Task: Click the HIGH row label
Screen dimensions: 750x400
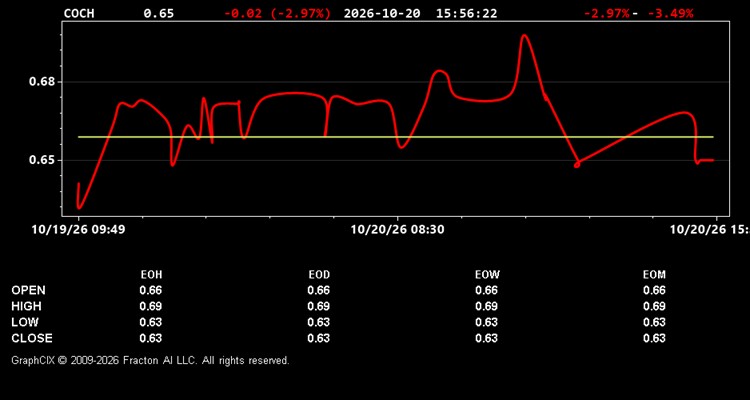Action: click(26, 306)
